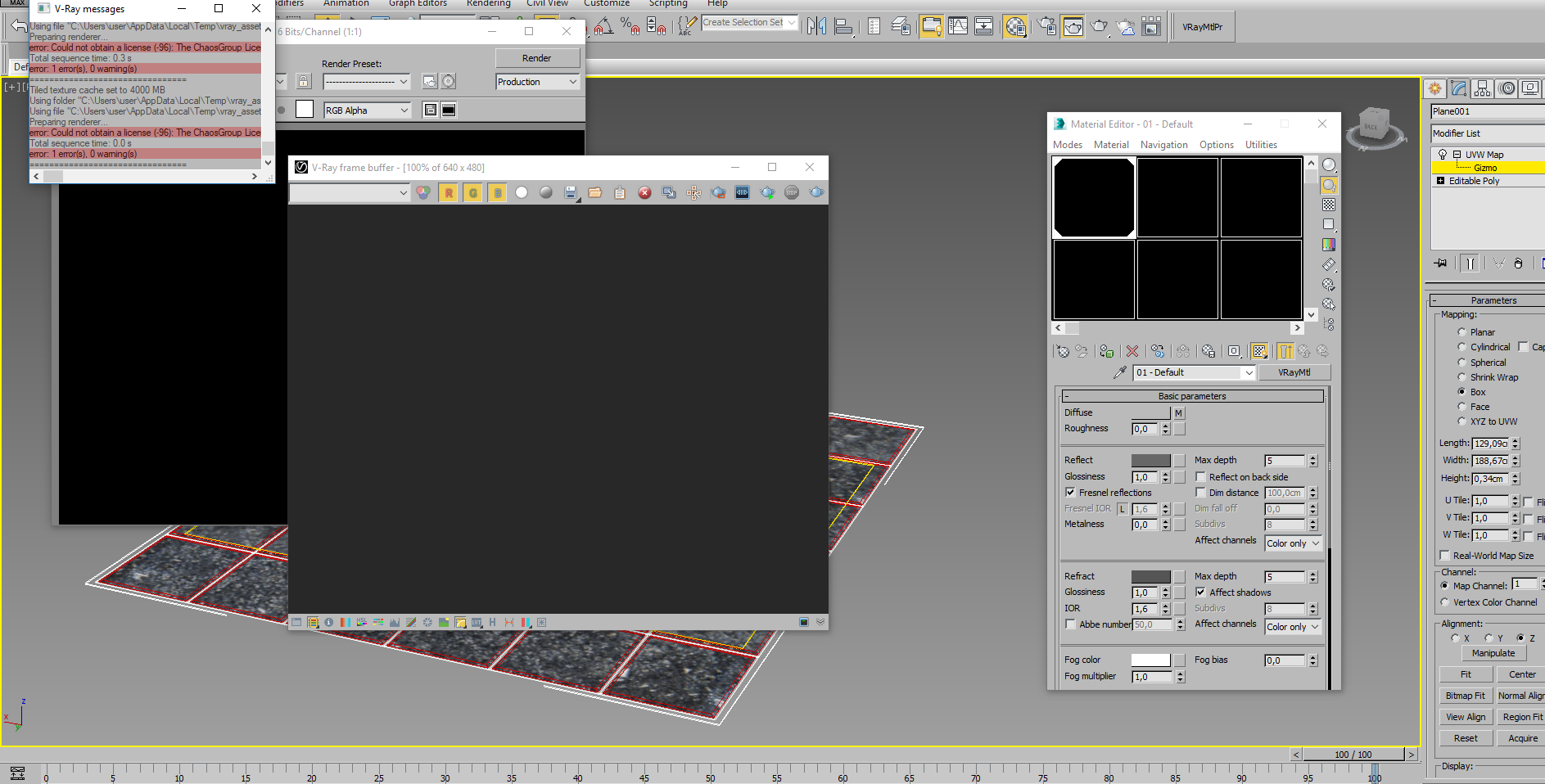Screen dimensions: 1545x784
Task: Click Pin Stack icon below modifier stack
Action: click(x=1441, y=263)
